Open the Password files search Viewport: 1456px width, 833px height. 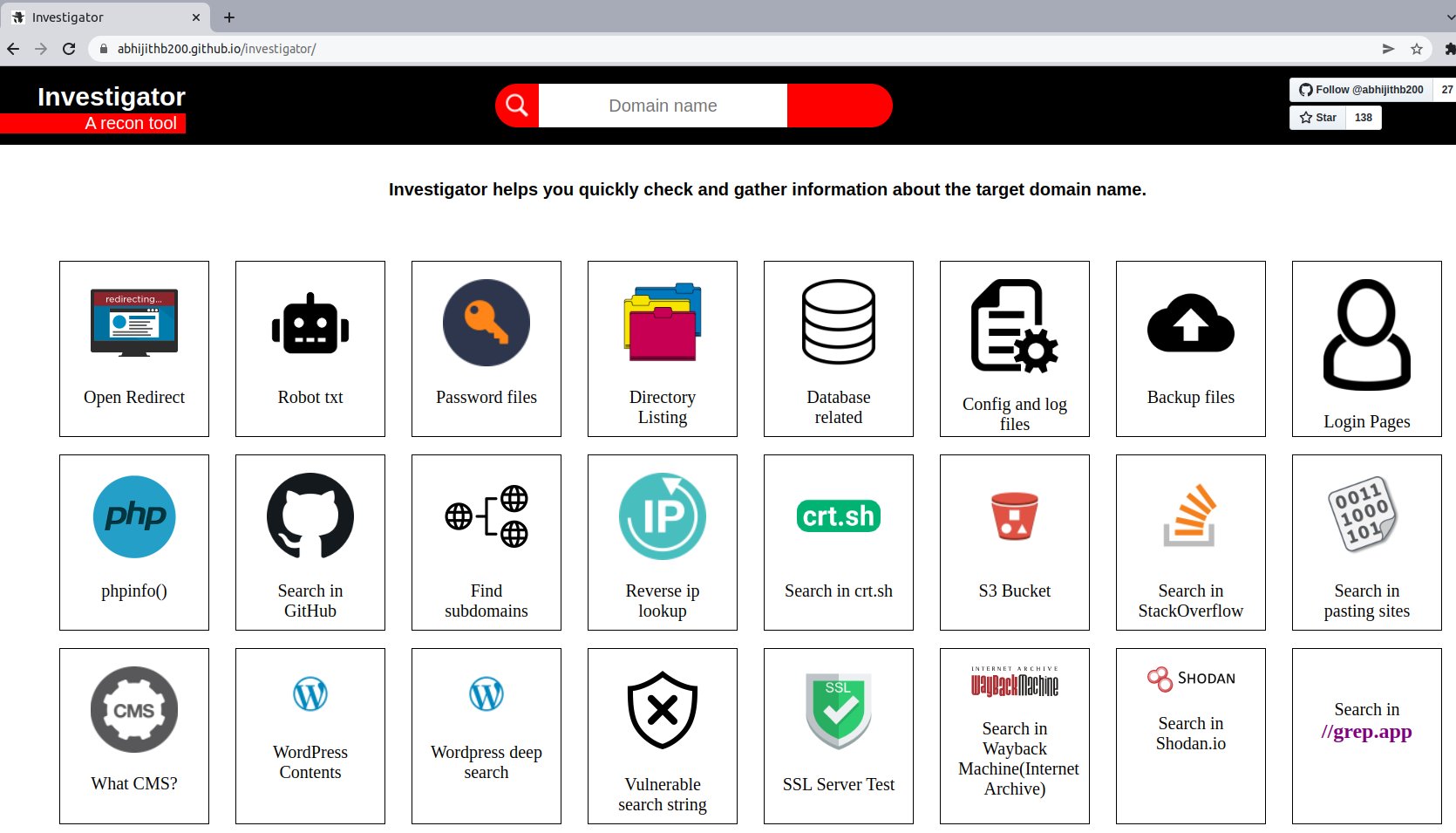(486, 349)
